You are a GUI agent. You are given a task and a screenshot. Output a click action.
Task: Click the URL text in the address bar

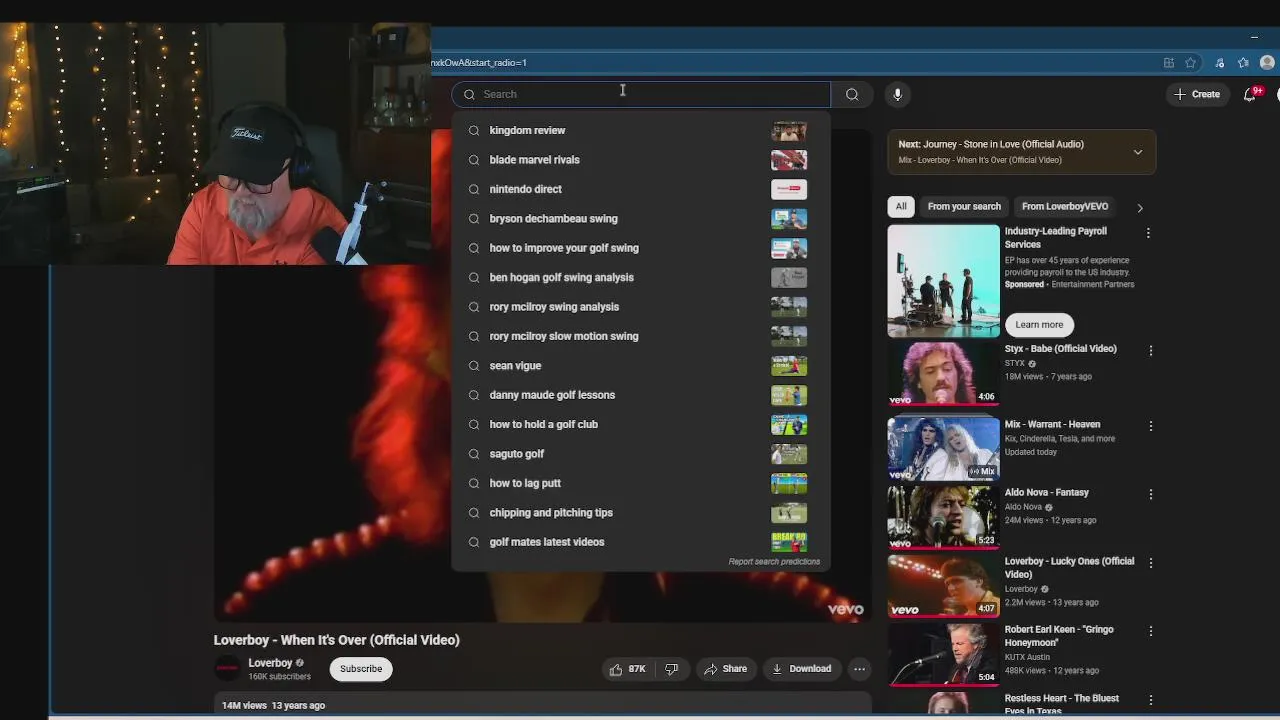[x=479, y=62]
